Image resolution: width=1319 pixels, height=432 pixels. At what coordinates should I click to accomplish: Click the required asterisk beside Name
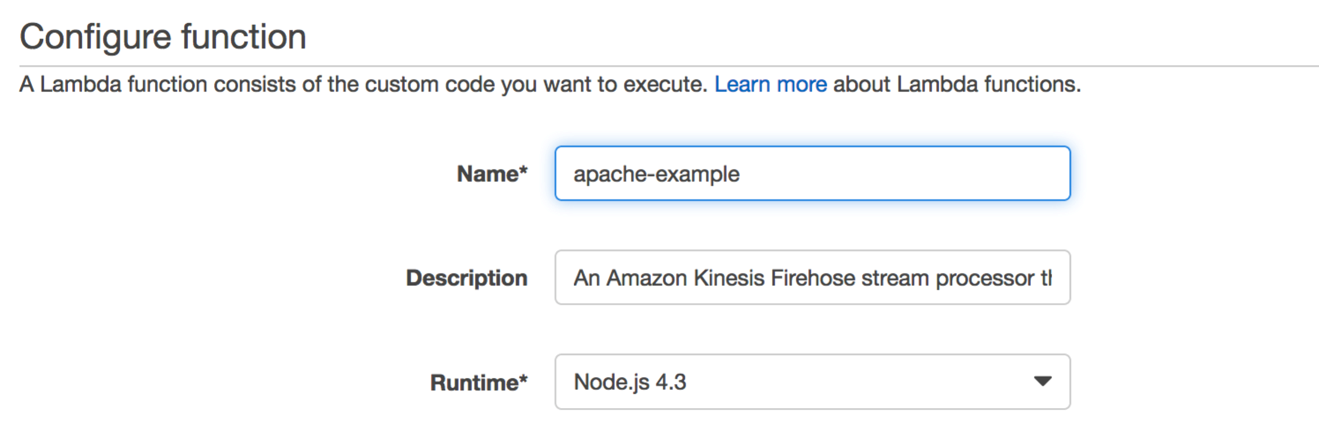coord(523,172)
